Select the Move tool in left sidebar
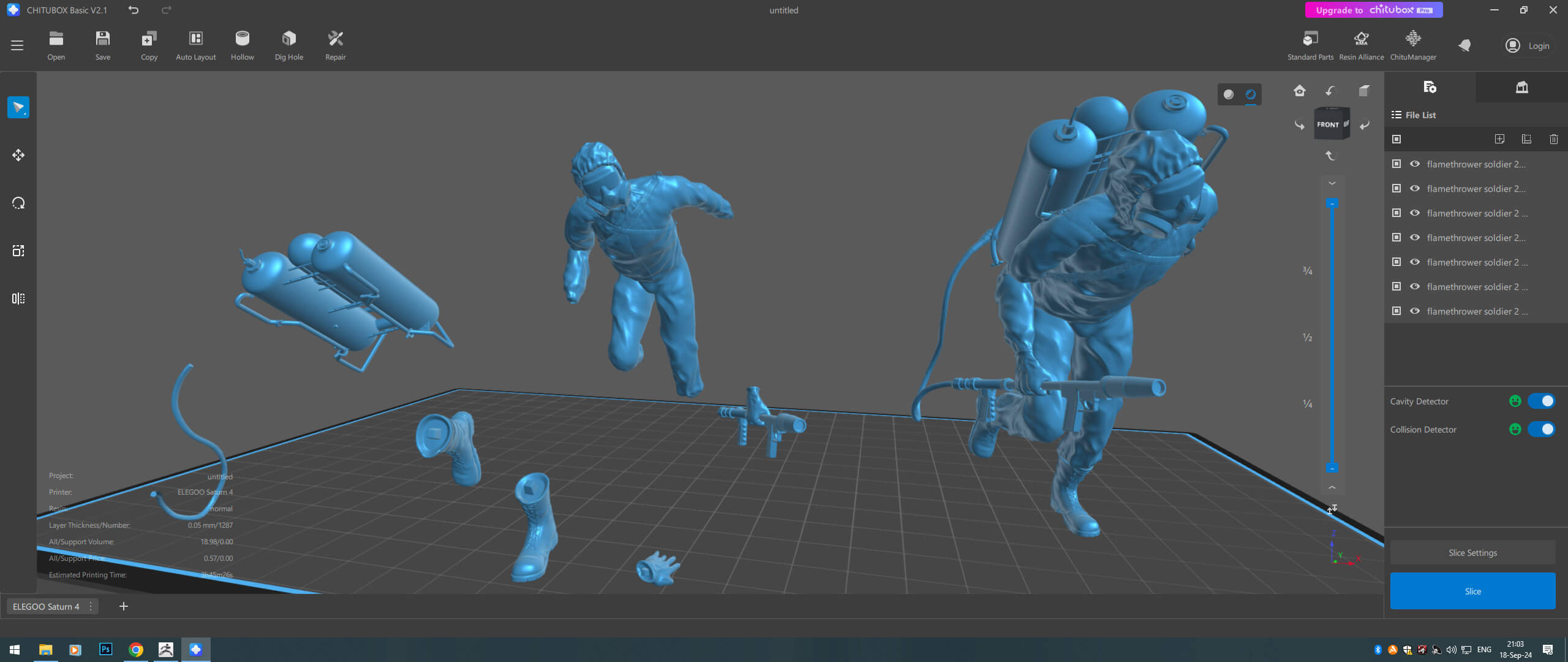This screenshot has width=1568, height=662. [x=18, y=155]
